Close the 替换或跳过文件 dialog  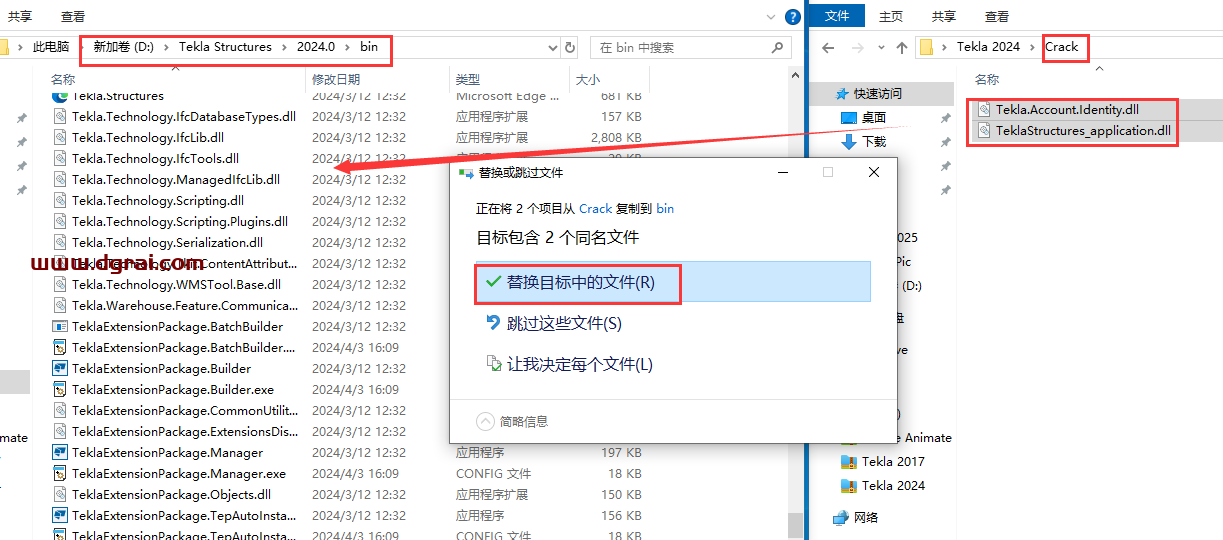(x=874, y=172)
